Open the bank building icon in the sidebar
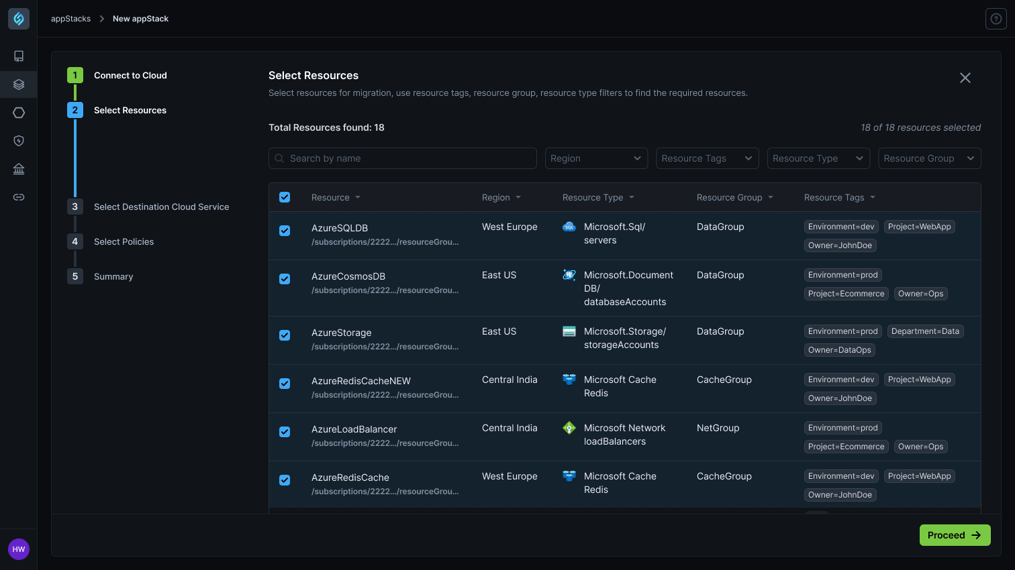1015x570 pixels. tap(19, 169)
